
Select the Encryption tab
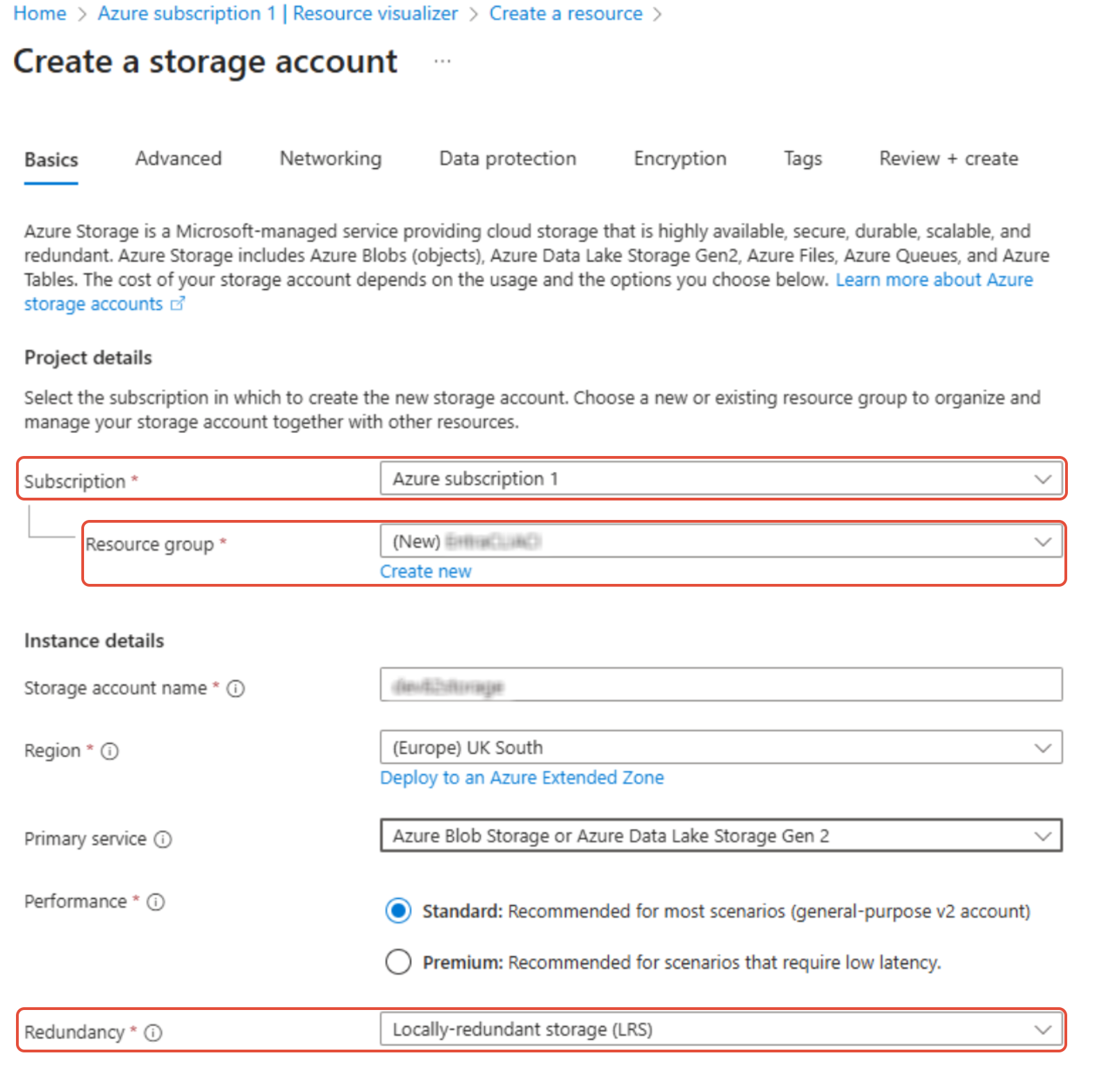pyautogui.click(x=680, y=158)
